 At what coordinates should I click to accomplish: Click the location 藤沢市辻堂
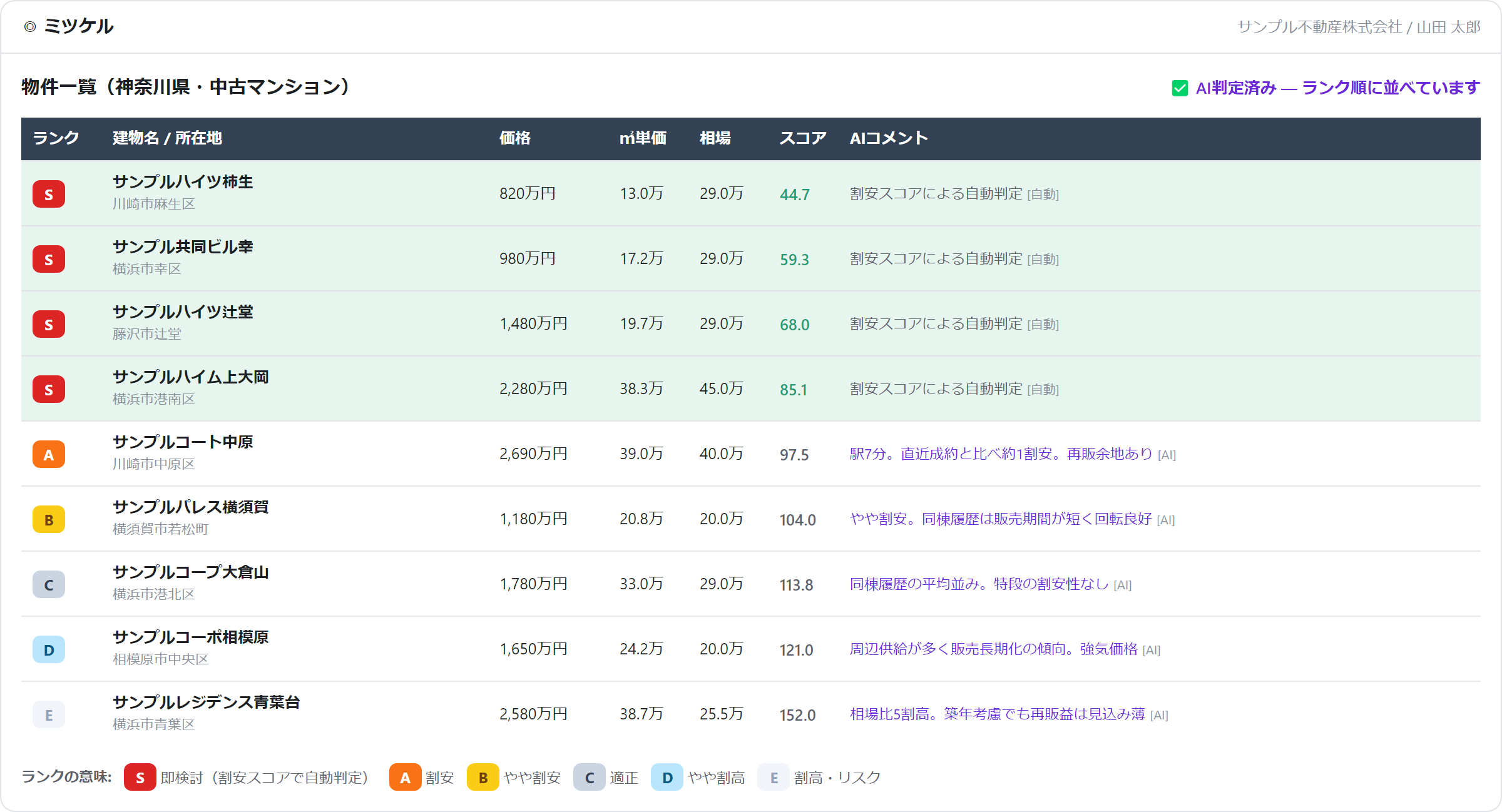[x=147, y=334]
